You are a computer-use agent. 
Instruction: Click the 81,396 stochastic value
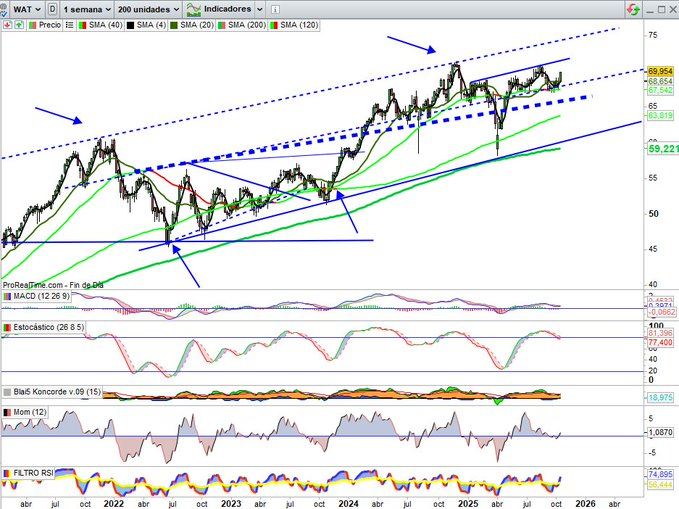point(660,333)
